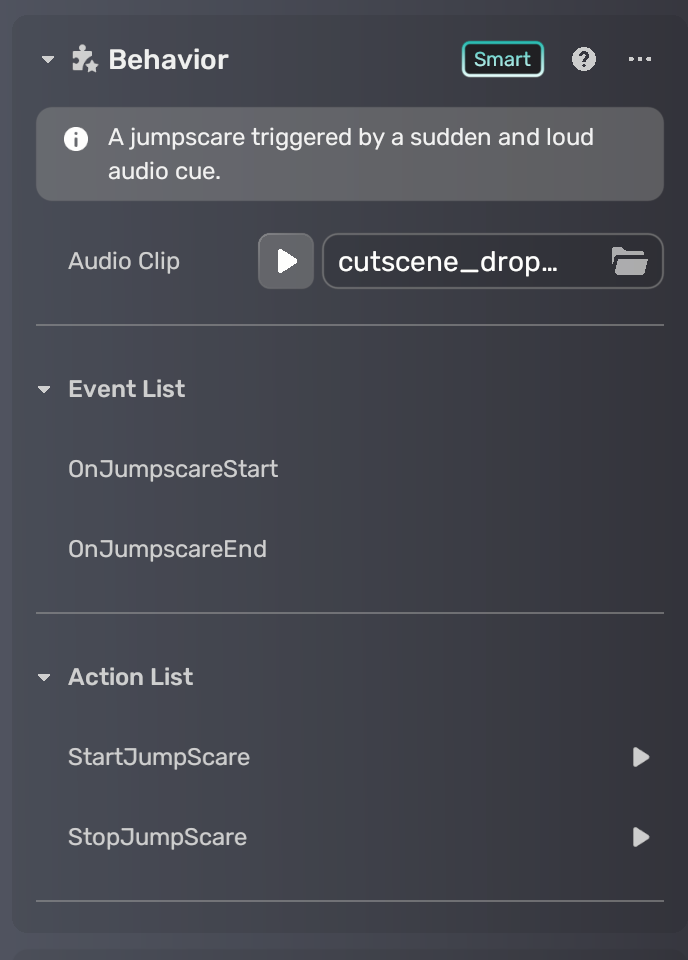Preview the audio clip with play button
This screenshot has width=688, height=960.
(x=286, y=261)
